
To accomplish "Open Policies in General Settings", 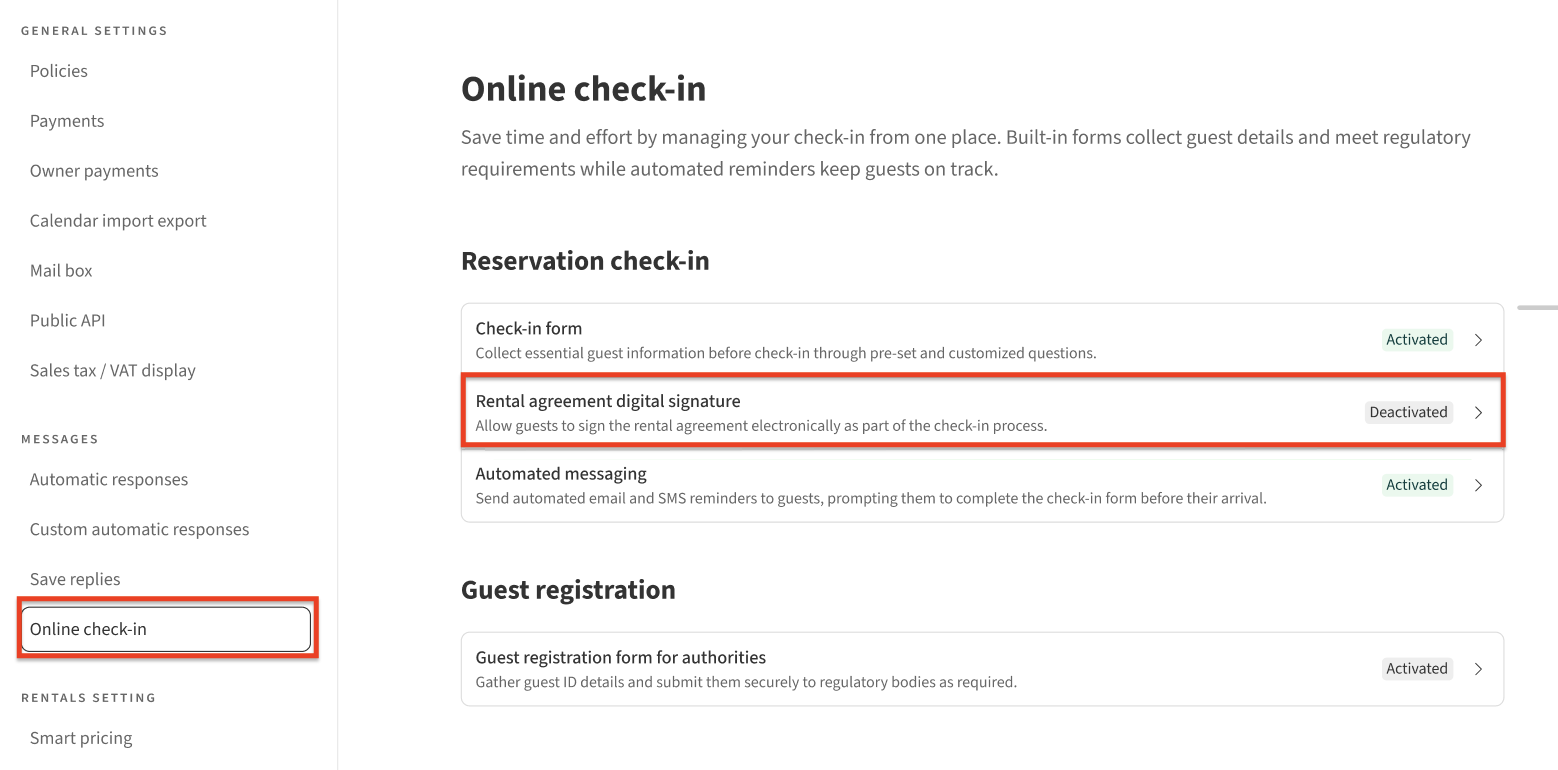I will tap(59, 71).
